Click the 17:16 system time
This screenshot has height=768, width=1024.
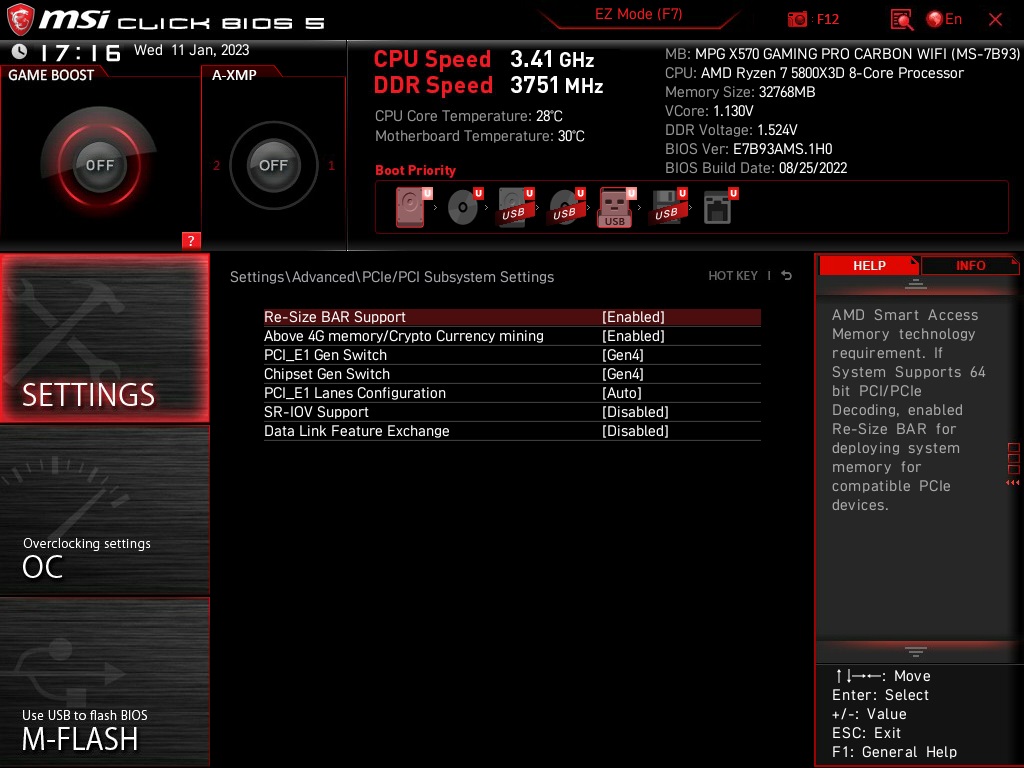pos(80,53)
